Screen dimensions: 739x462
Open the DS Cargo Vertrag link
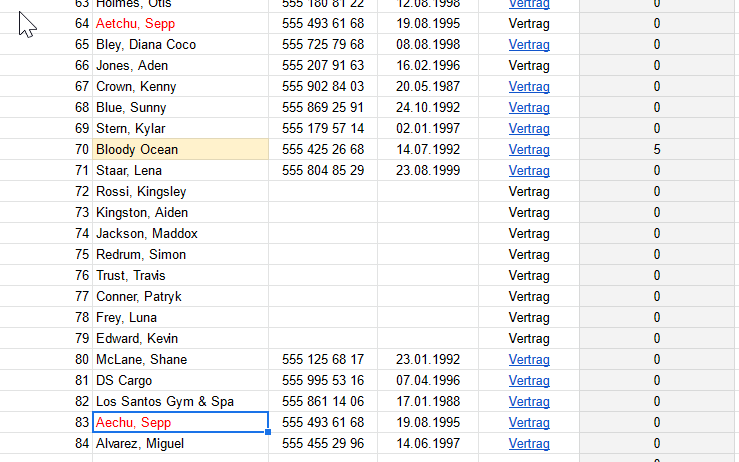tap(529, 380)
